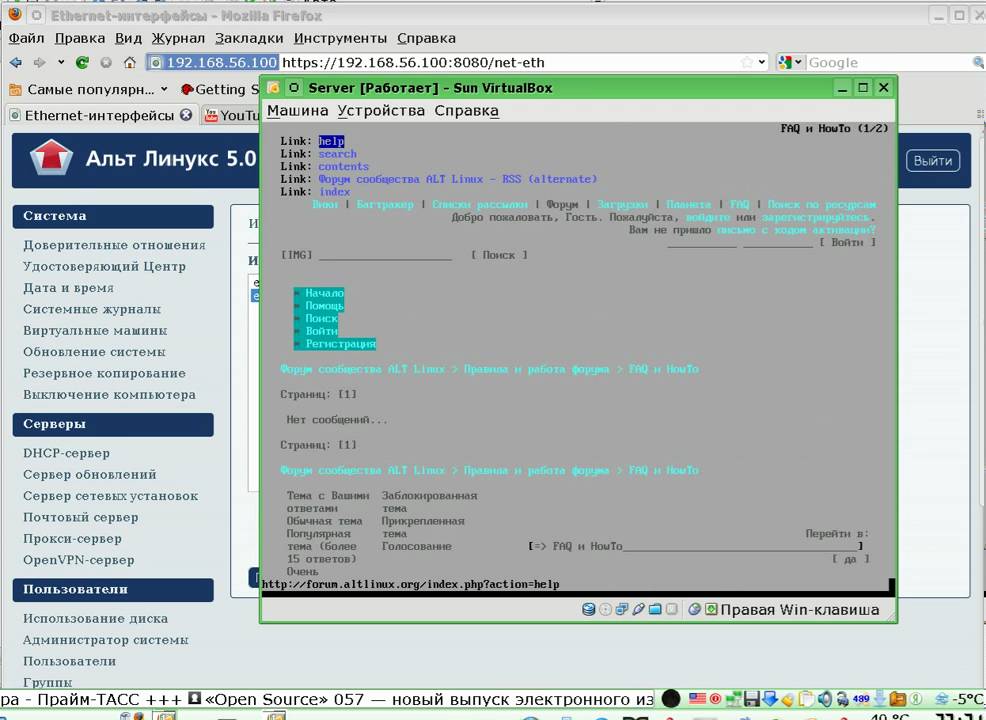The height and width of the screenshot is (720, 986).
Task: Open the Инструменты menu in Firefox
Action: 340,38
